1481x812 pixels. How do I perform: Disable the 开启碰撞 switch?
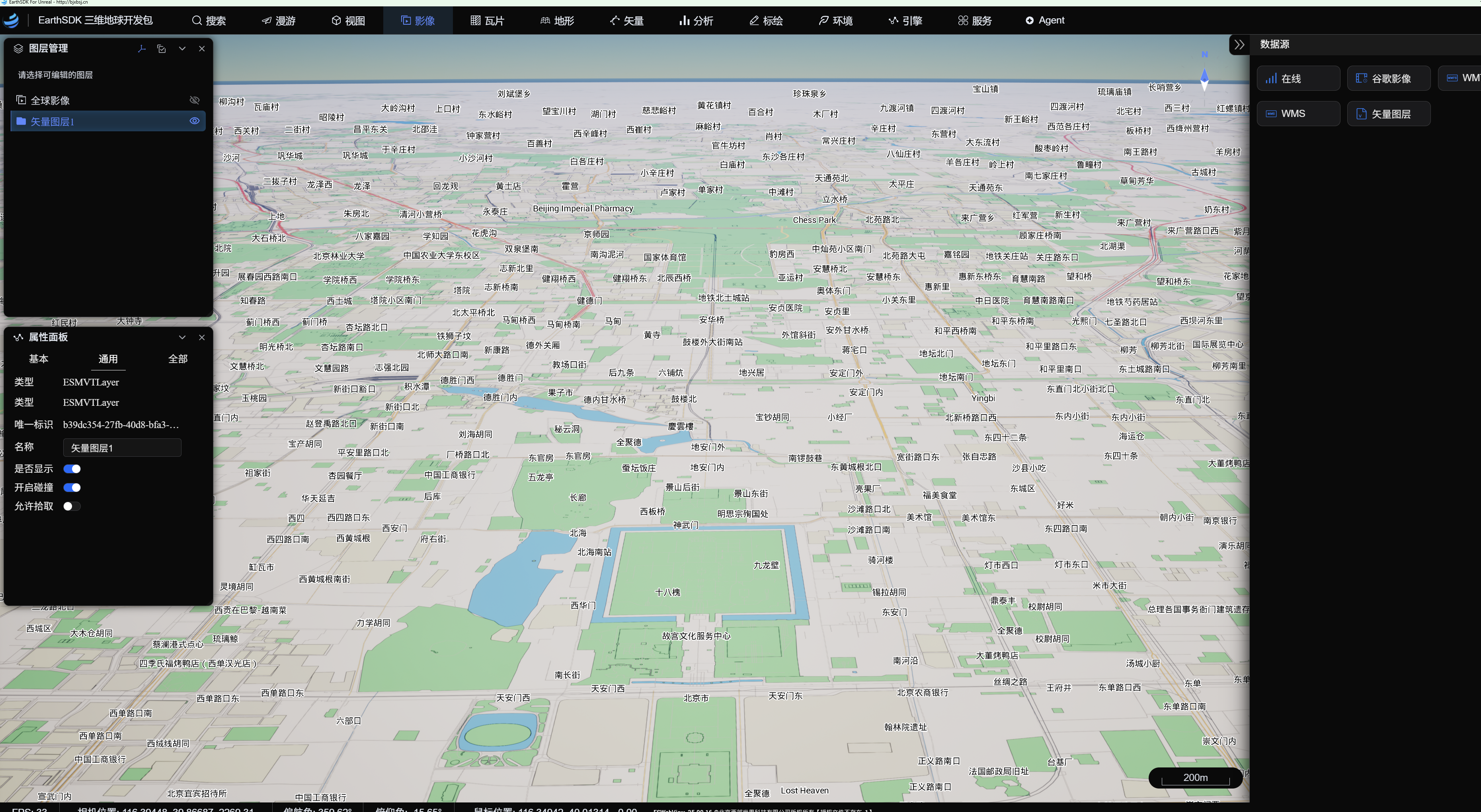point(72,488)
